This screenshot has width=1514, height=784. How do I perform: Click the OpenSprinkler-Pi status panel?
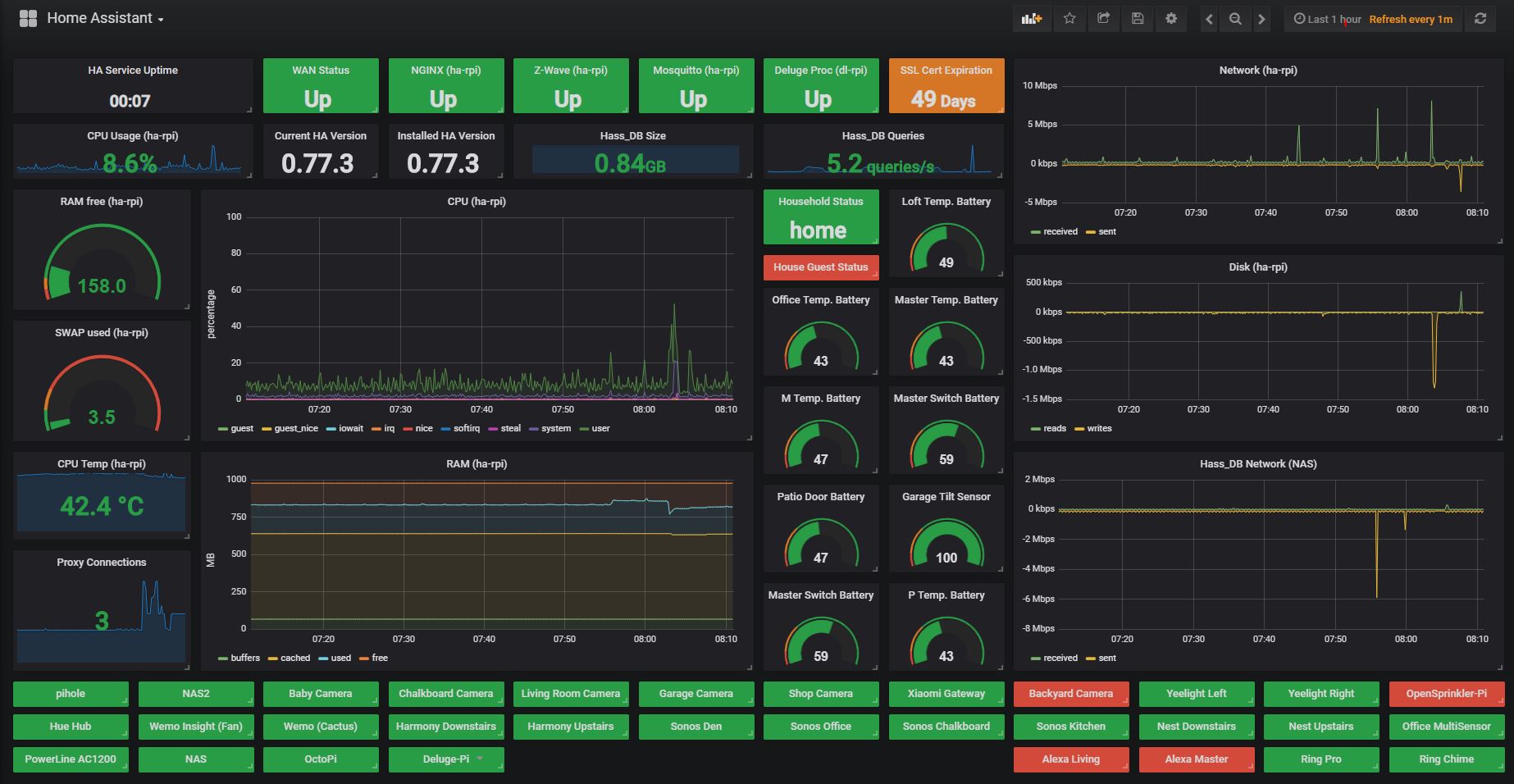1447,694
